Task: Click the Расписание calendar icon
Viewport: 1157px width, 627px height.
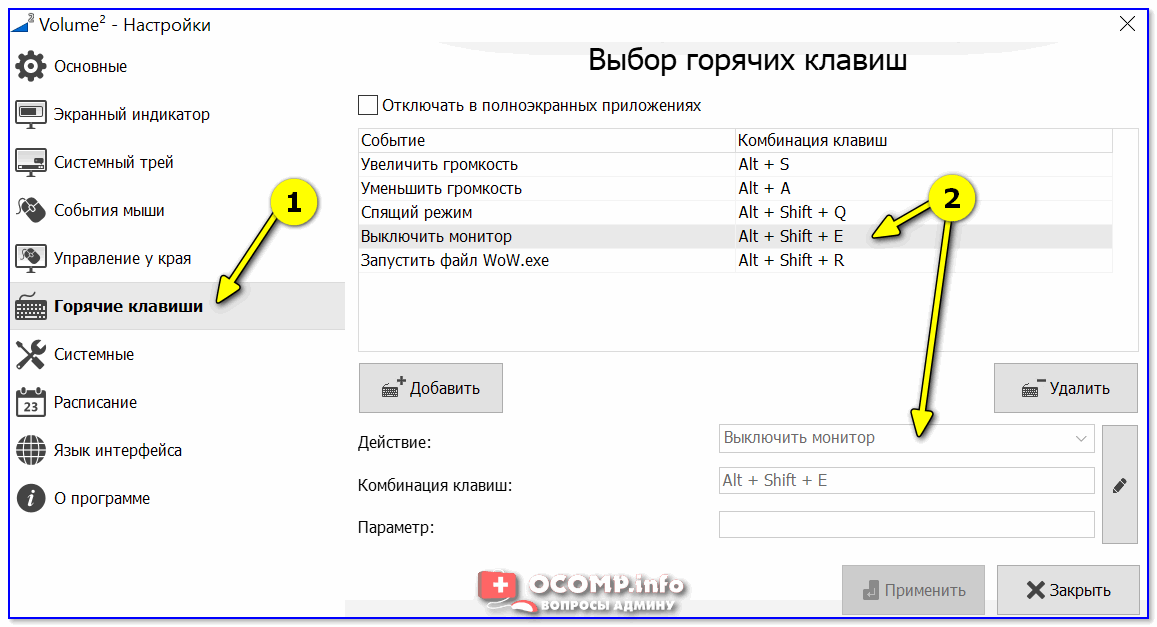Action: 31,403
